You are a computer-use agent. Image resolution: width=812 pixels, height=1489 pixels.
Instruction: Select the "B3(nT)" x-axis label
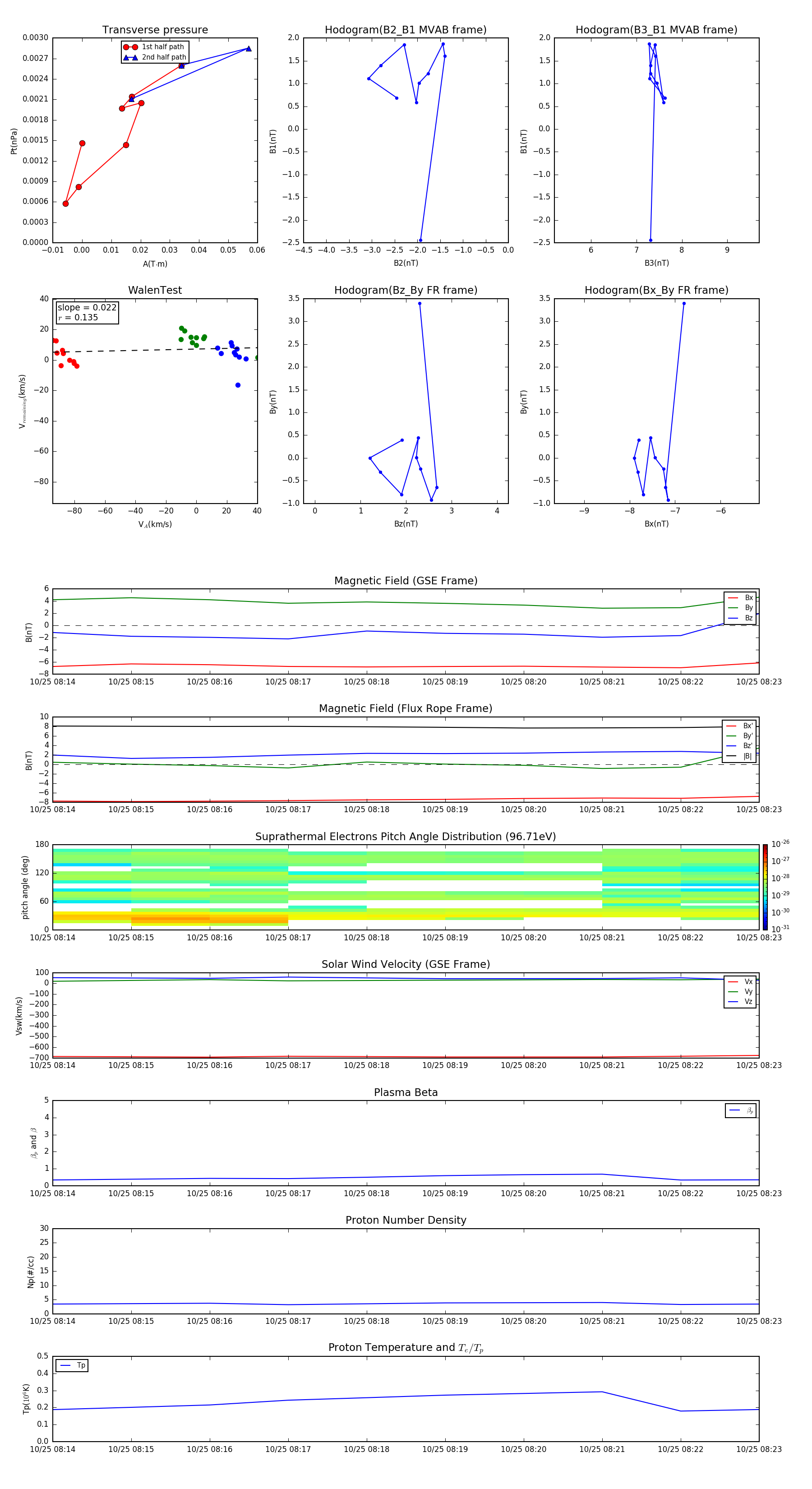(656, 263)
